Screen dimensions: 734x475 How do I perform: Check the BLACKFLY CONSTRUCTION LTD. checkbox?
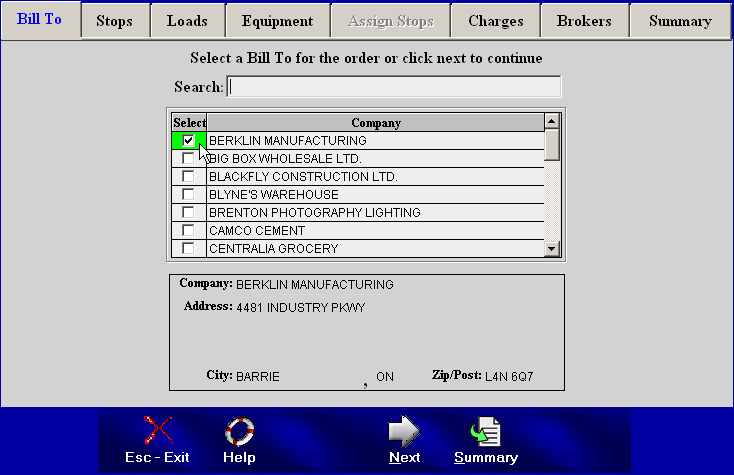click(188, 176)
